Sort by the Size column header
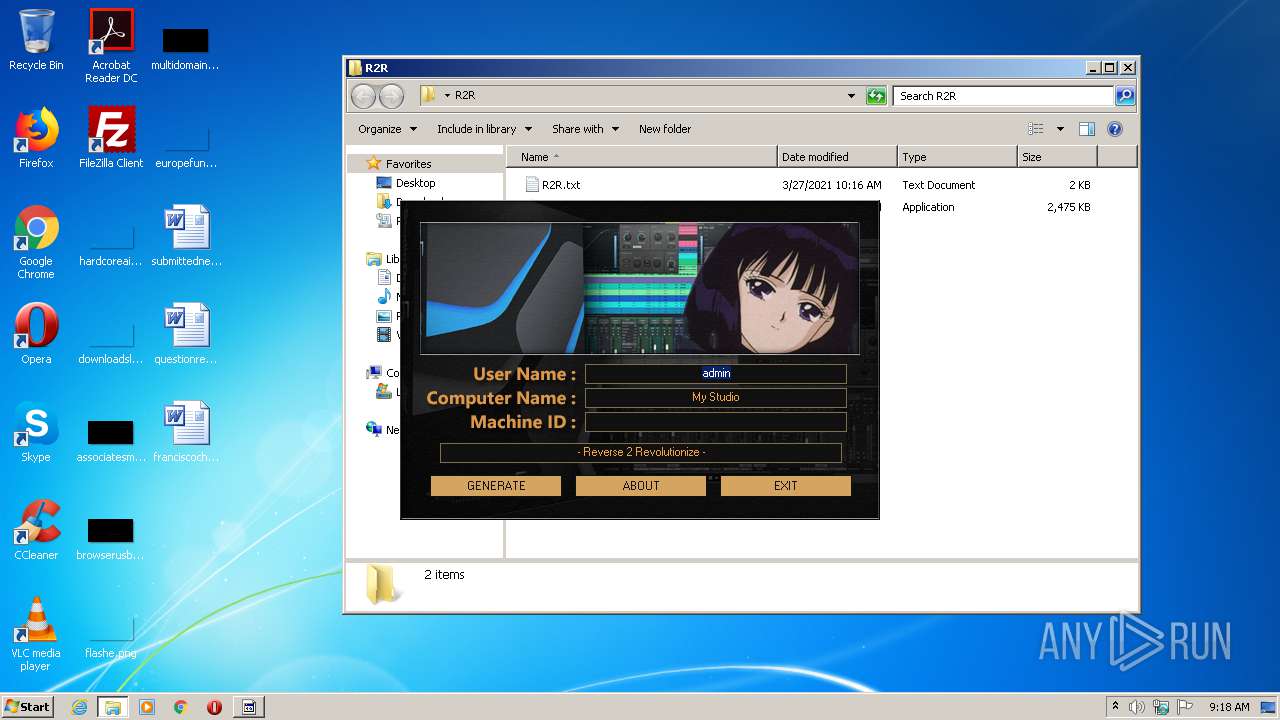The image size is (1280, 720). pyautogui.click(x=1057, y=157)
